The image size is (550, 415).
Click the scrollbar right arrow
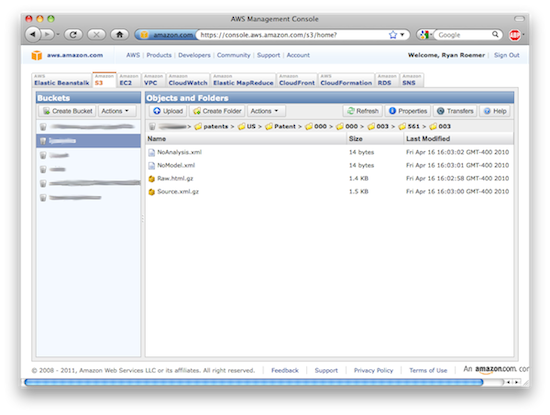click(517, 382)
